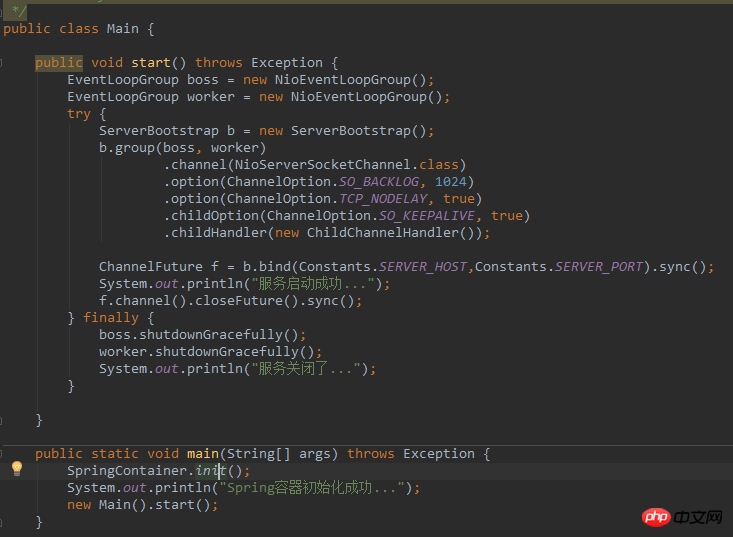The image size is (733, 537).
Task: Click the 'try' keyword
Action: (x=79, y=114)
